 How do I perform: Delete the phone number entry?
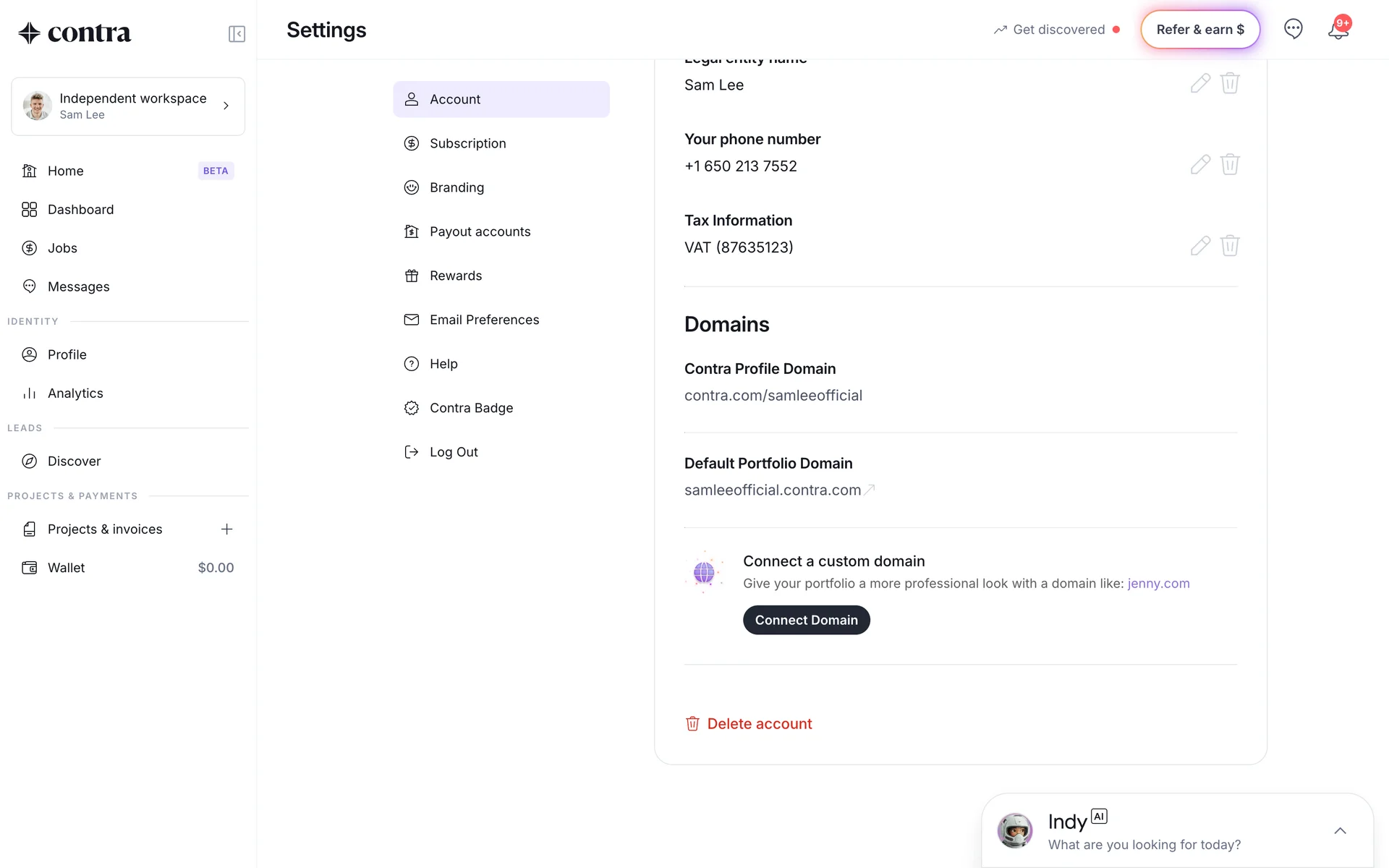tap(1230, 165)
